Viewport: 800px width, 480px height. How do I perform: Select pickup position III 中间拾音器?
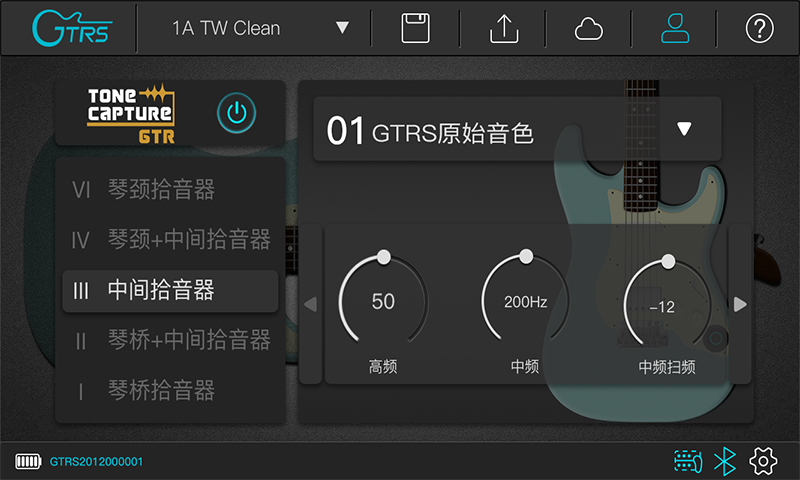tap(170, 291)
